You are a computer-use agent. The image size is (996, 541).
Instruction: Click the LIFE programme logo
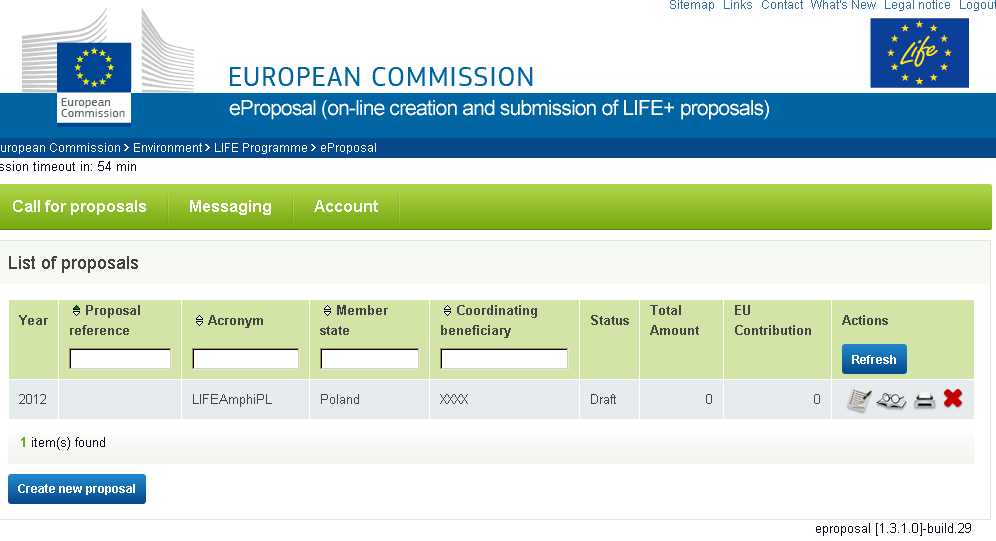pos(919,53)
